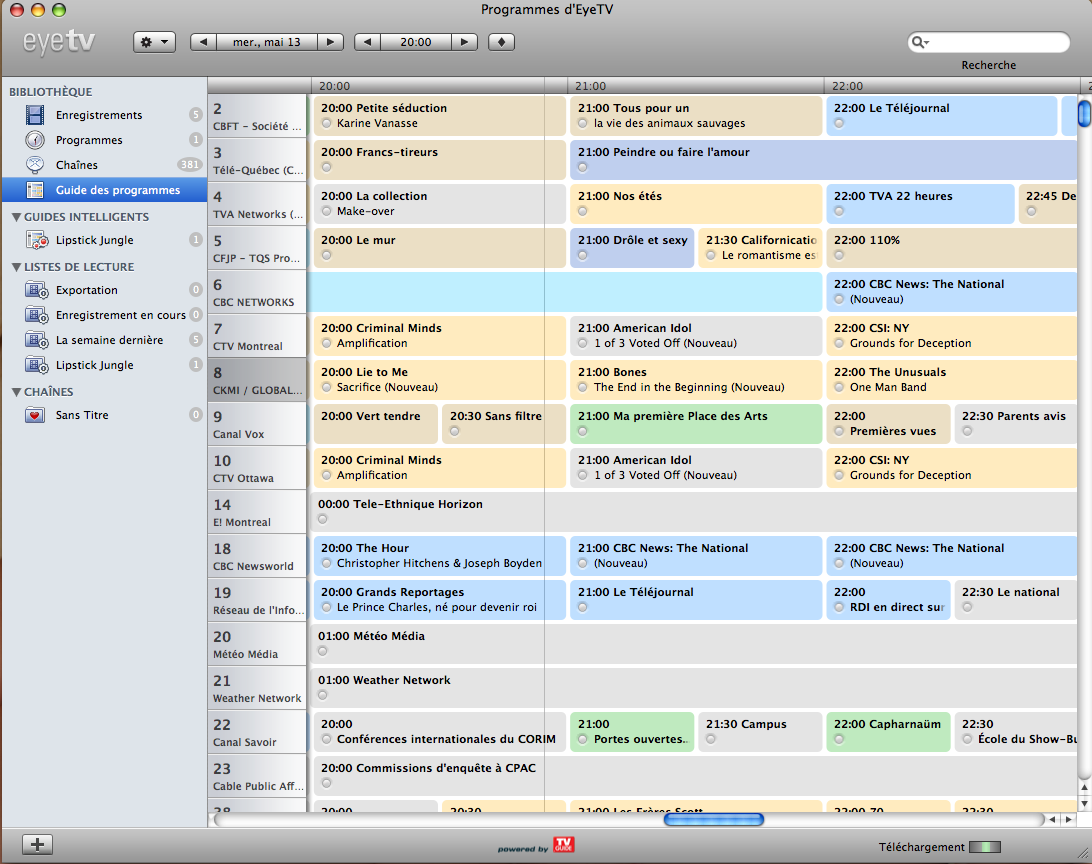Image resolution: width=1092 pixels, height=864 pixels.
Task: Open 22:00 Capharnaüm program
Action: 888,732
